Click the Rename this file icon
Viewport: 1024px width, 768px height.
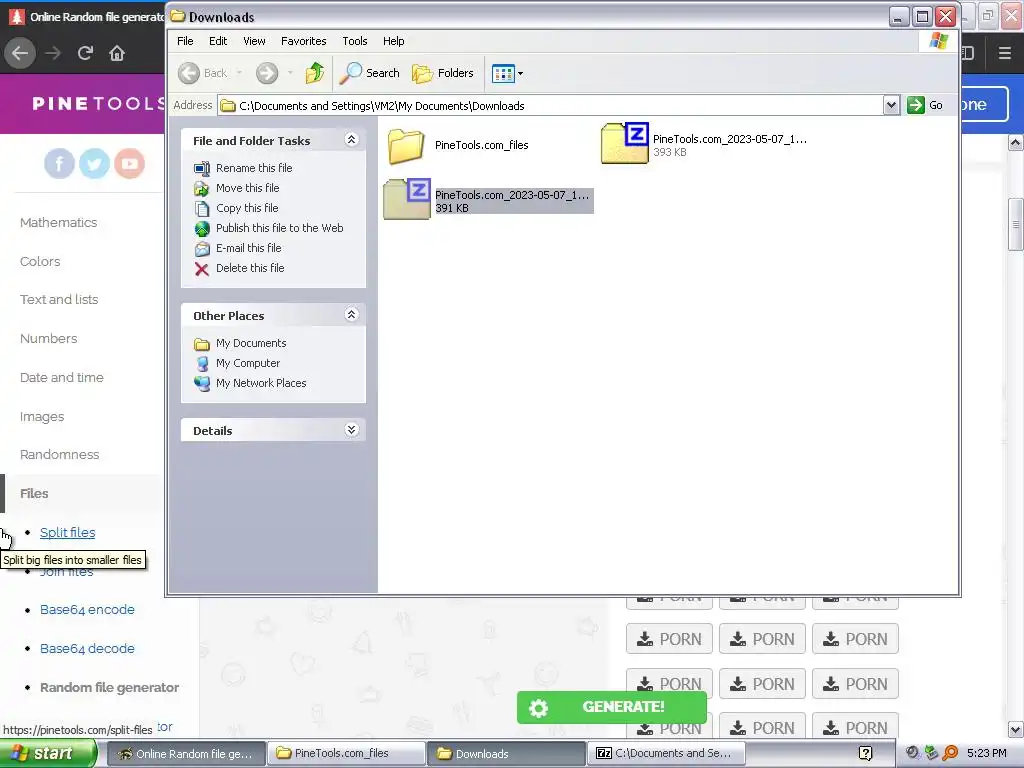202,168
